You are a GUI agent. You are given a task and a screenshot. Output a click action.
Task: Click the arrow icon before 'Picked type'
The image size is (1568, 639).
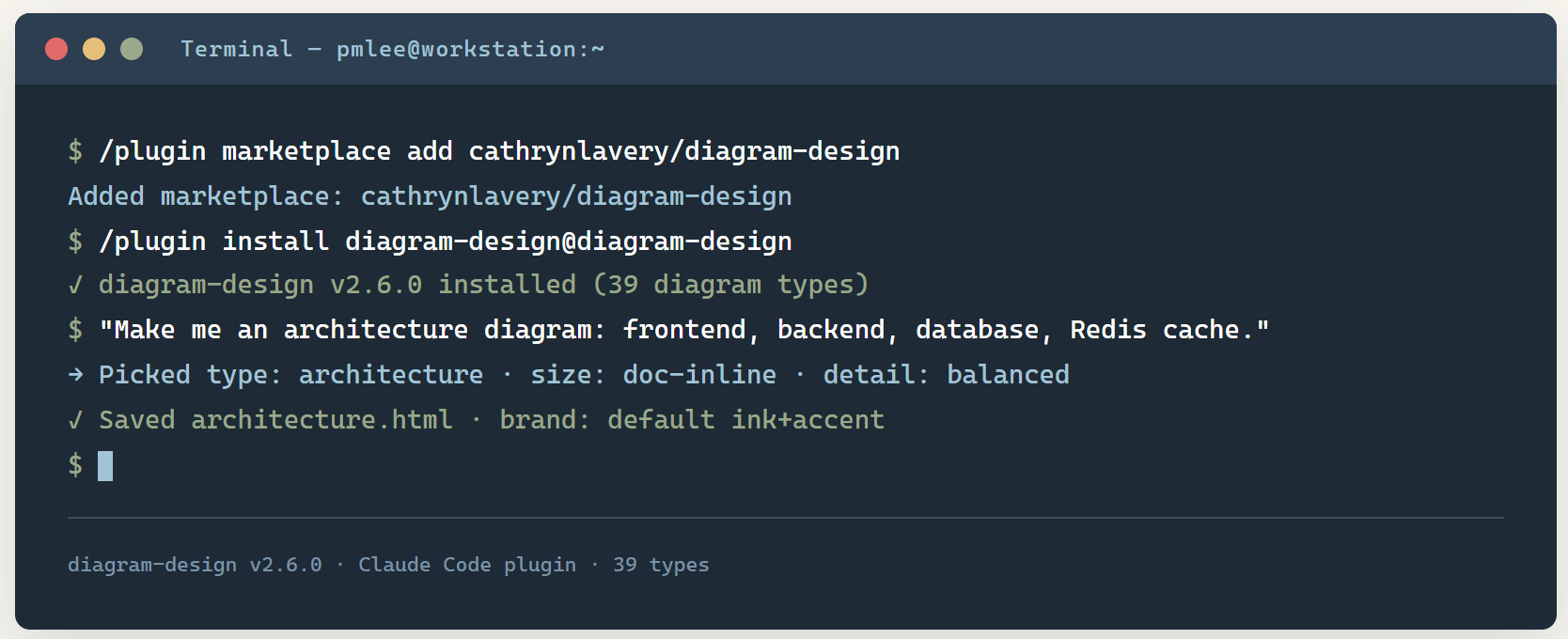[75, 375]
